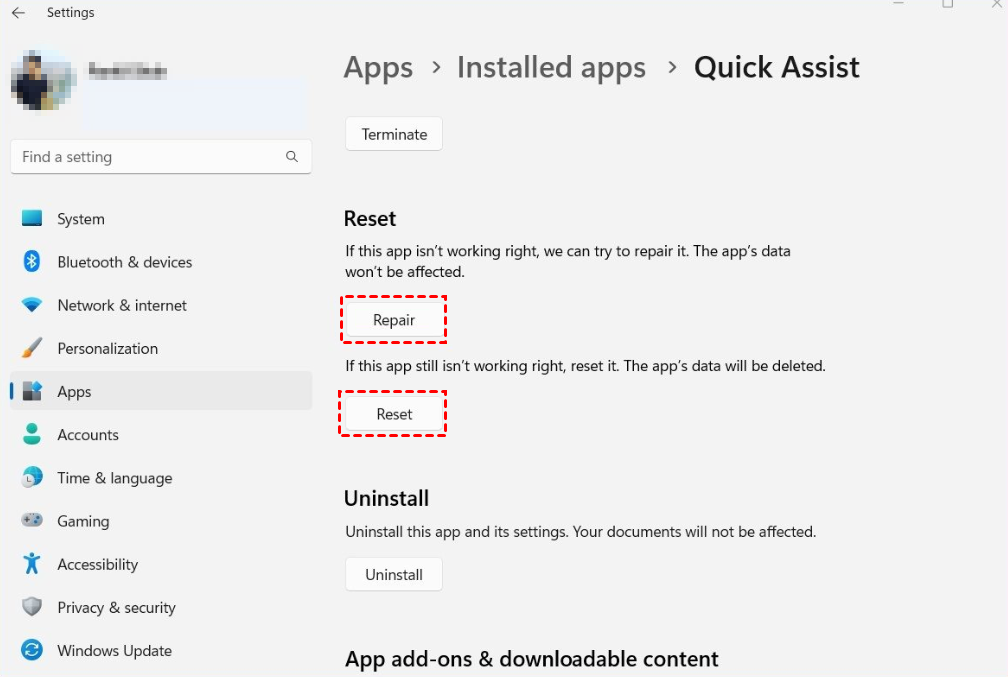Click the back arrow in Settings

tap(18, 13)
